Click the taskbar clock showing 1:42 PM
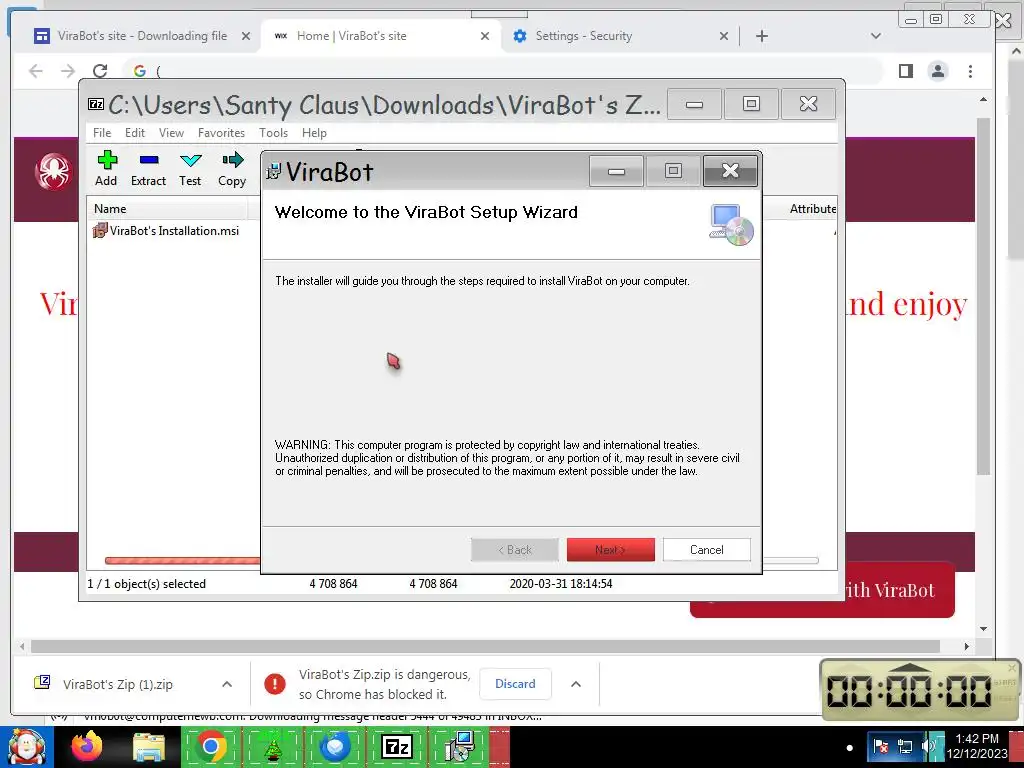Screen dimensions: 1024x768 977,746
